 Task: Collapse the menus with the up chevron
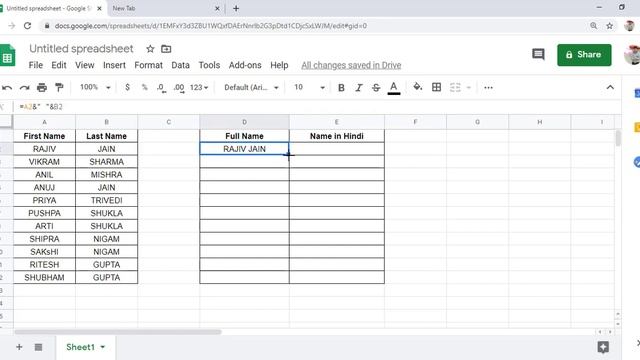coord(610,87)
